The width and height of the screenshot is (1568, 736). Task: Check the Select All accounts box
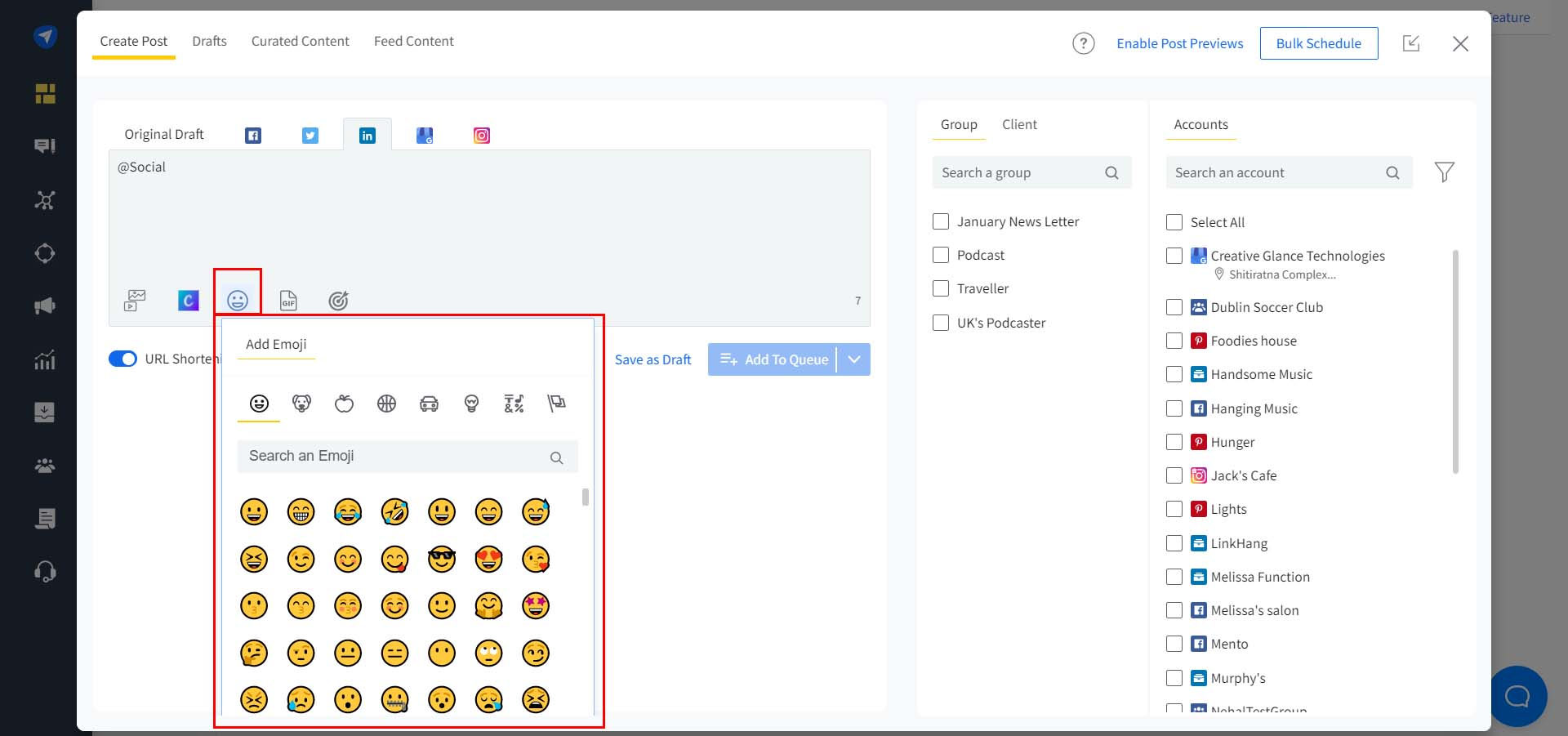1174,222
